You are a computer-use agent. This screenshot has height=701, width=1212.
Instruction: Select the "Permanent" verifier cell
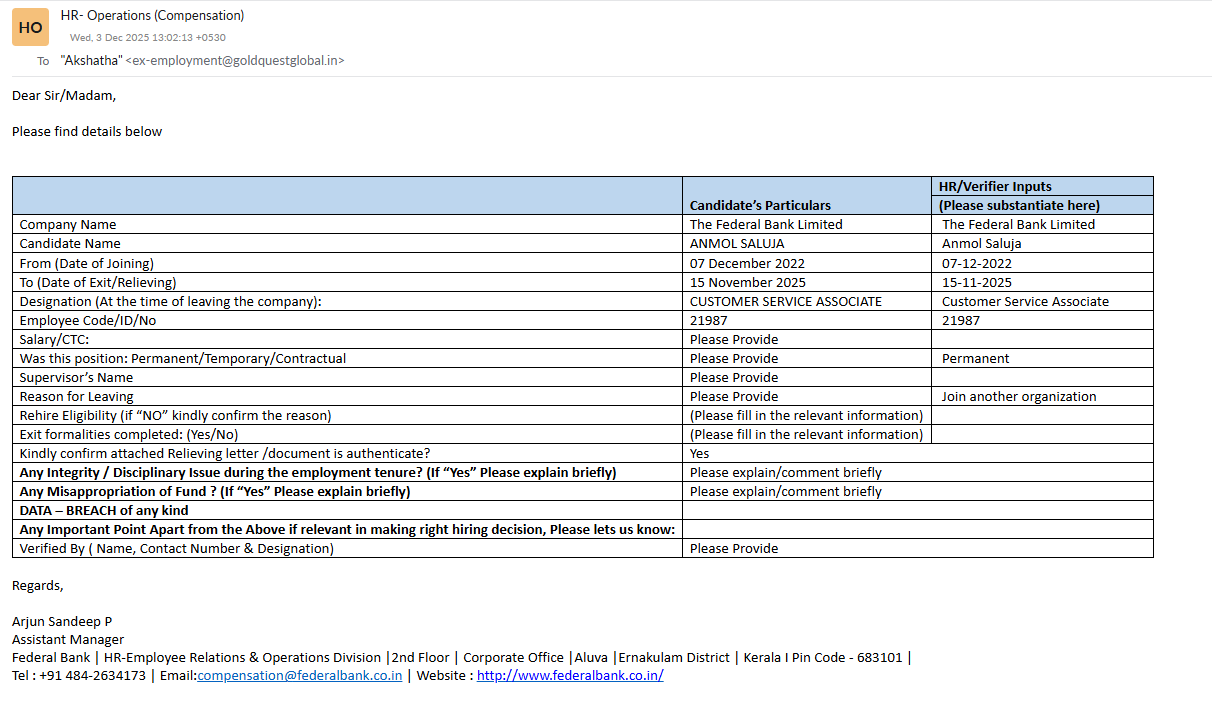click(x=975, y=358)
